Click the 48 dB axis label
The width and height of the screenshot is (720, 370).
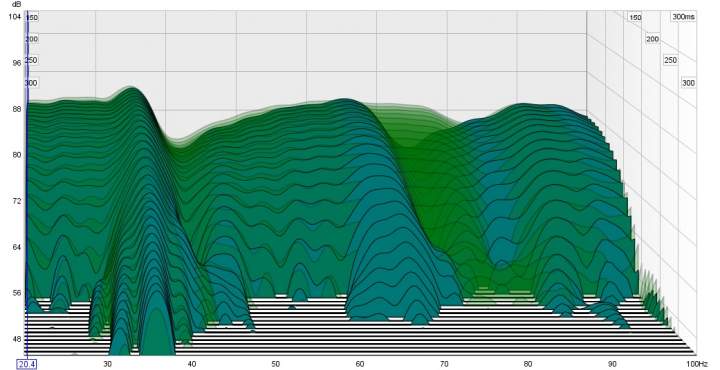(17, 339)
